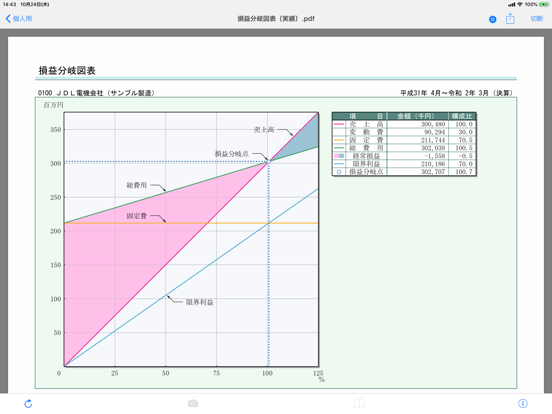The height and width of the screenshot is (414, 552).
Task: Tap the 限界利益 label on chart
Action: [200, 302]
